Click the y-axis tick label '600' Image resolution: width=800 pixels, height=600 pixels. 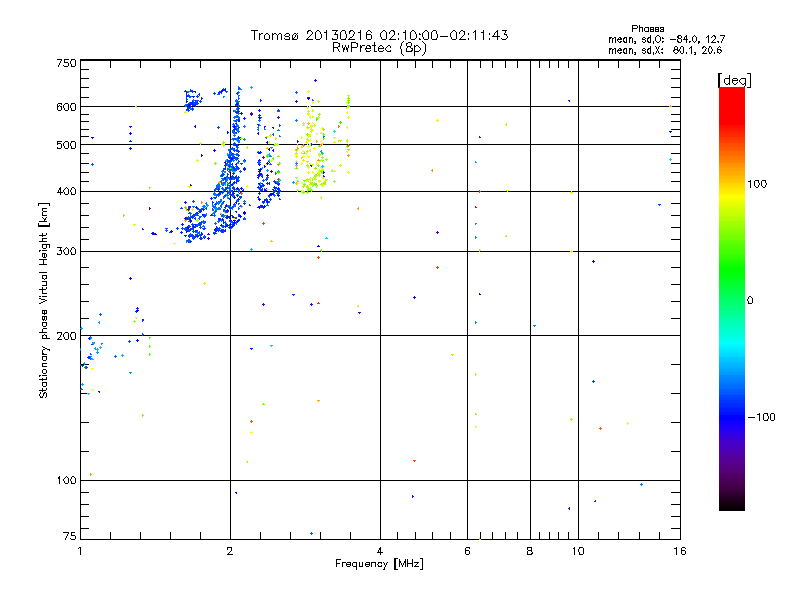pyautogui.click(x=66, y=107)
